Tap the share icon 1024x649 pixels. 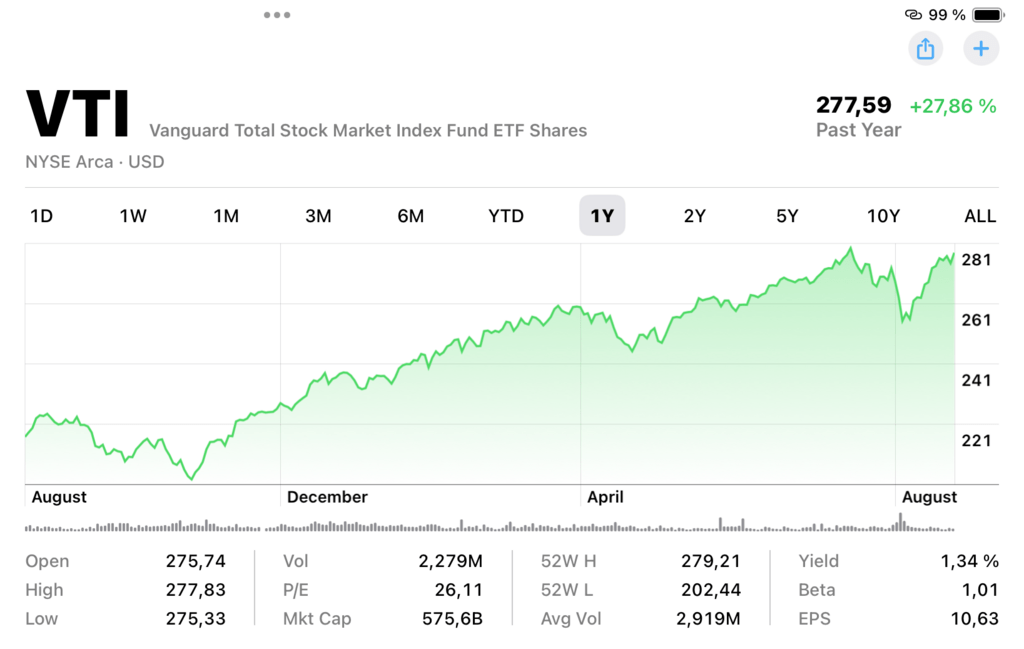925,48
